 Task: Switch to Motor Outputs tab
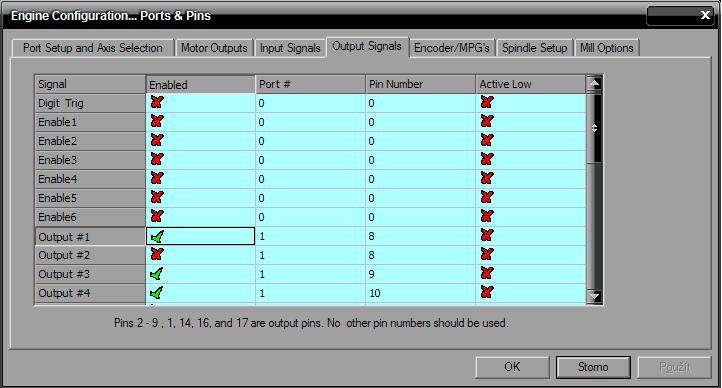tap(214, 48)
